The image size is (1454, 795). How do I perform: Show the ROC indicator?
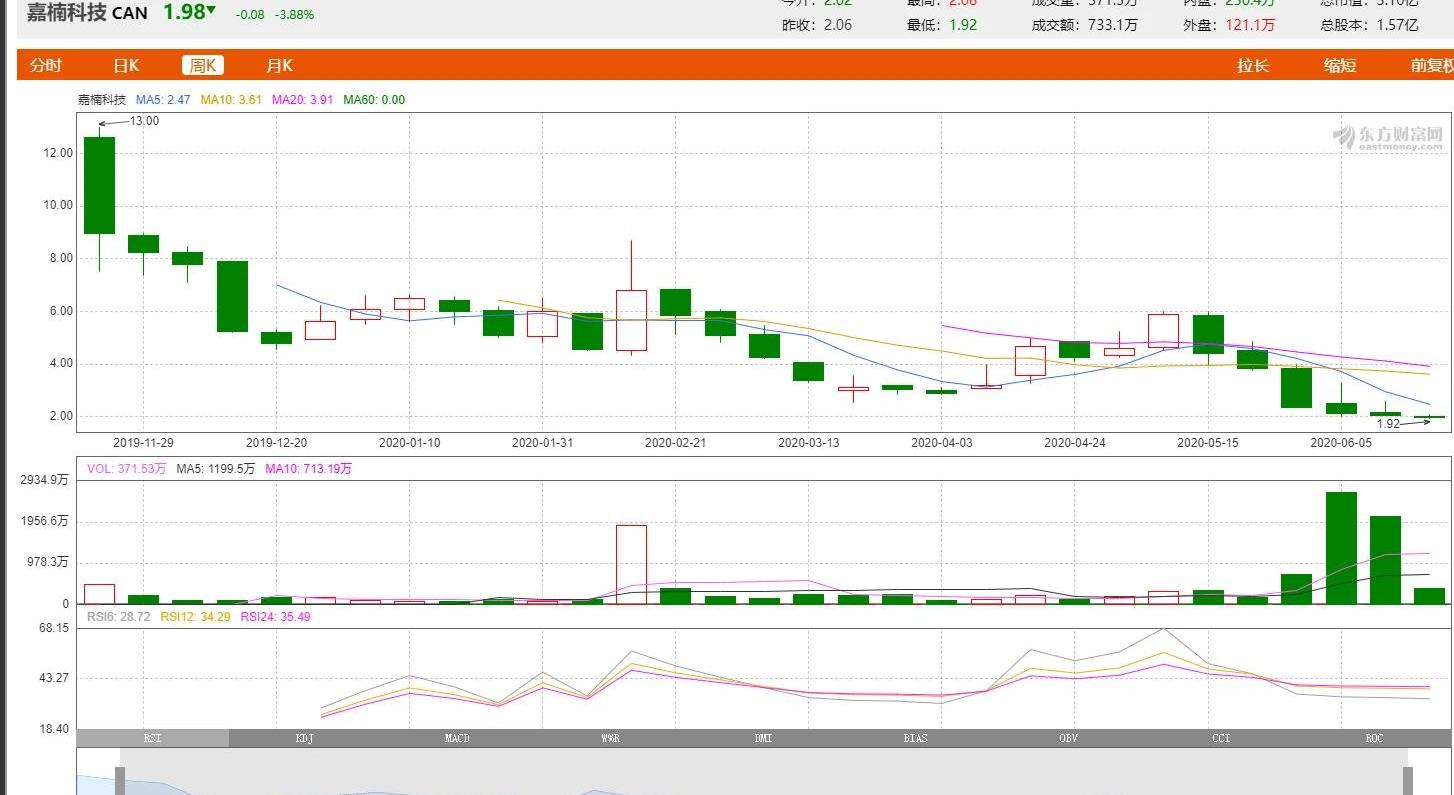coord(1374,738)
